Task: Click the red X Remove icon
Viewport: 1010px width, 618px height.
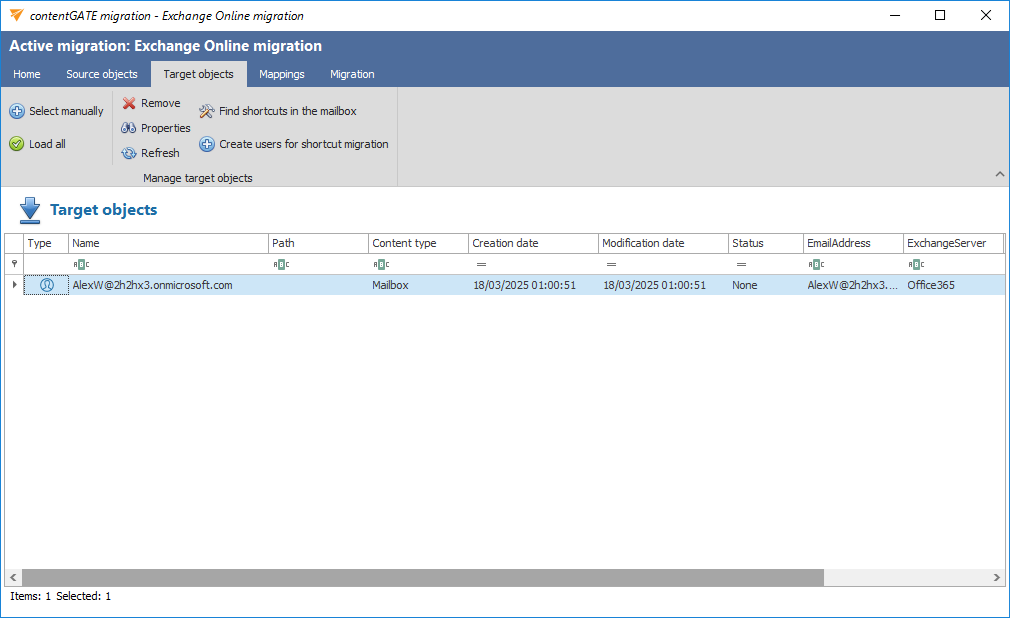Action: tap(129, 103)
